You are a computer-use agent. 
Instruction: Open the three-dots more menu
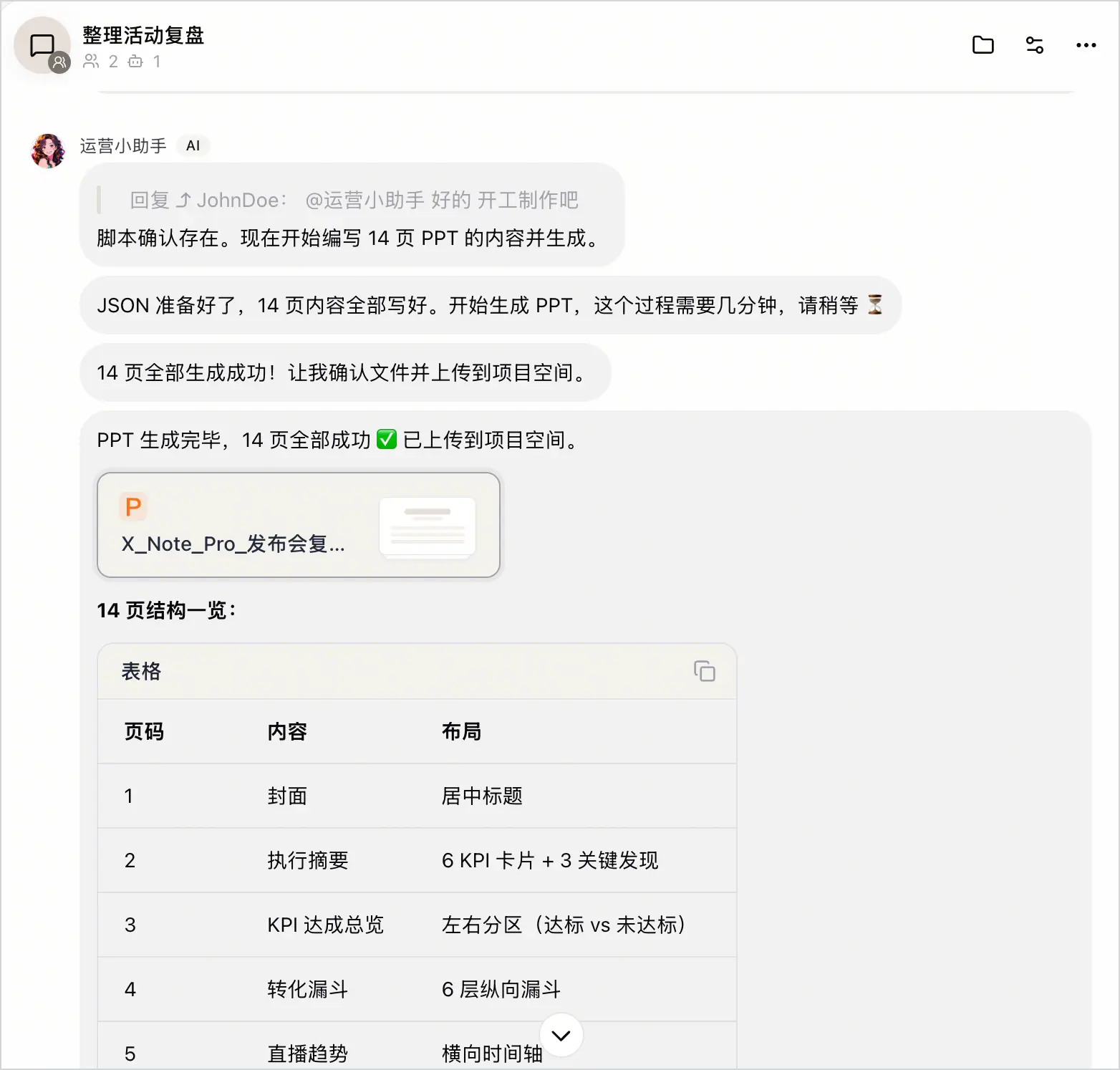(1086, 45)
